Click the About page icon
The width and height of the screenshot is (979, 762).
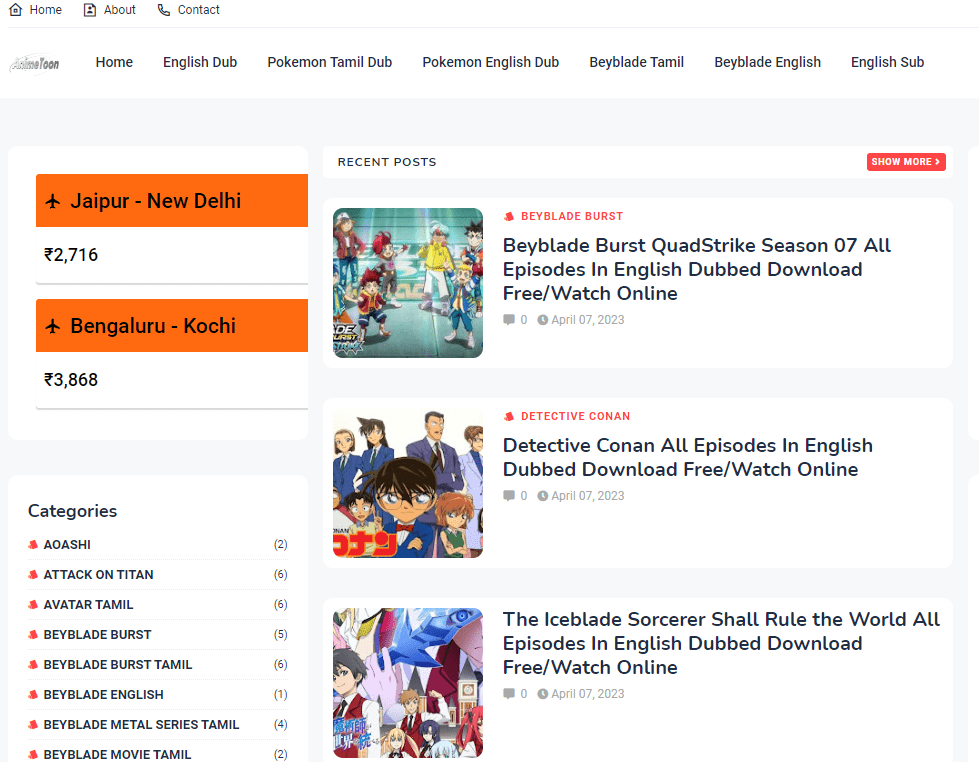point(90,10)
